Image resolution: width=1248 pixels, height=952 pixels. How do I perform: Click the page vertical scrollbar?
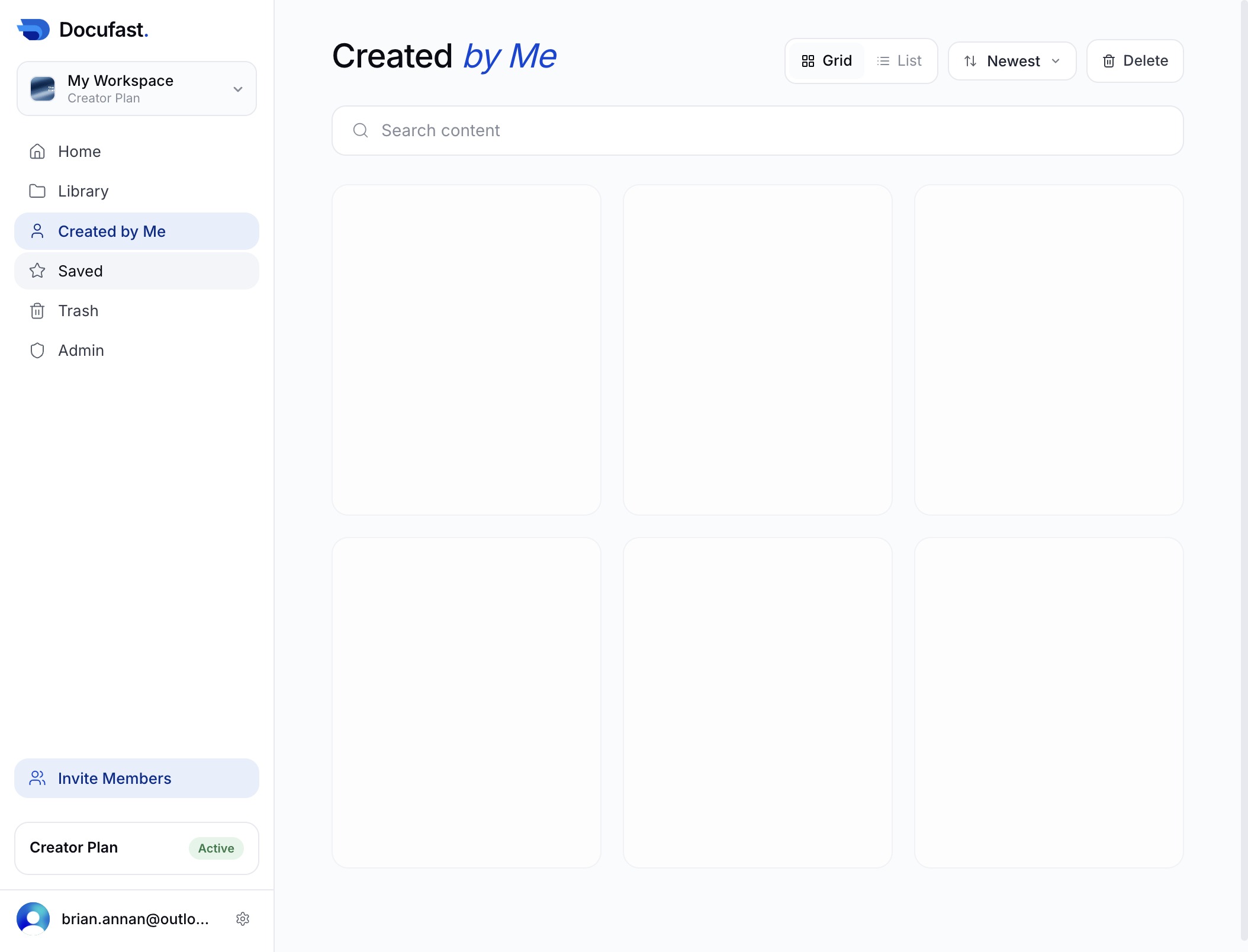point(1243,471)
